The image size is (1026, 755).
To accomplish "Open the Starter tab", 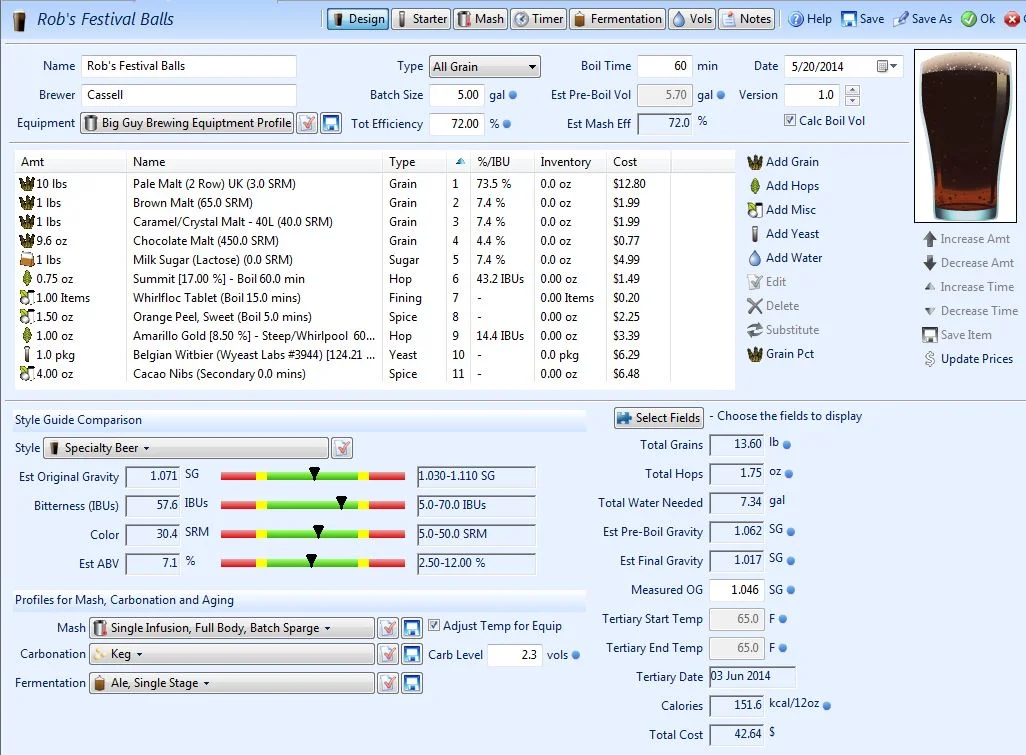I will (422, 19).
